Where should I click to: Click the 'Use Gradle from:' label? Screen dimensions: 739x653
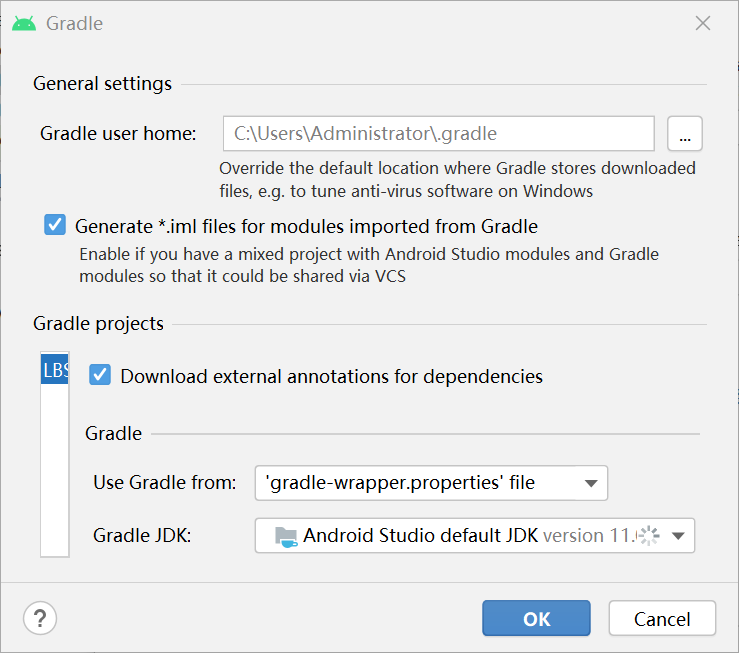(x=165, y=483)
